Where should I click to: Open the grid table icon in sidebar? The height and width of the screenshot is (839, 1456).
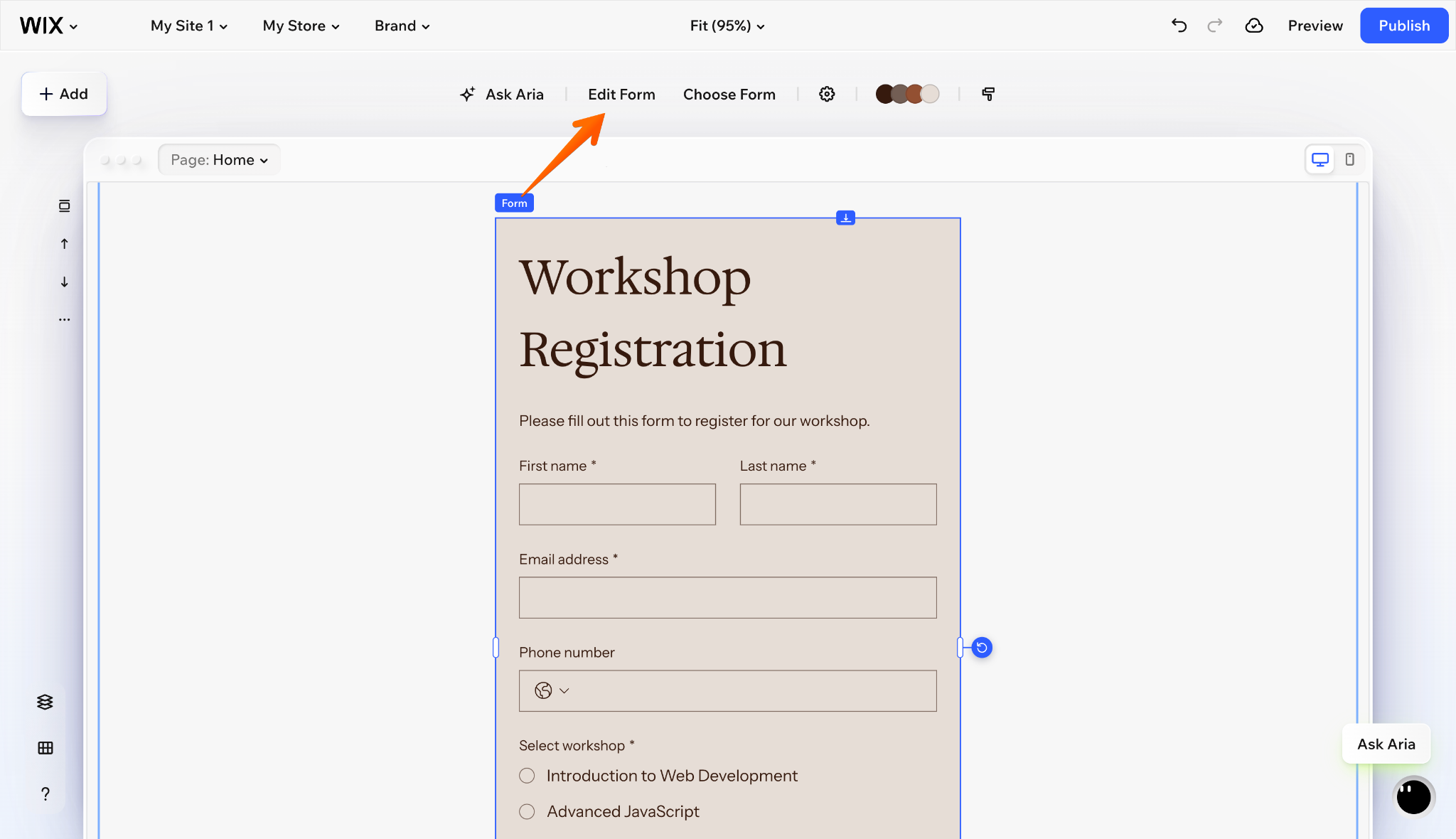[45, 748]
